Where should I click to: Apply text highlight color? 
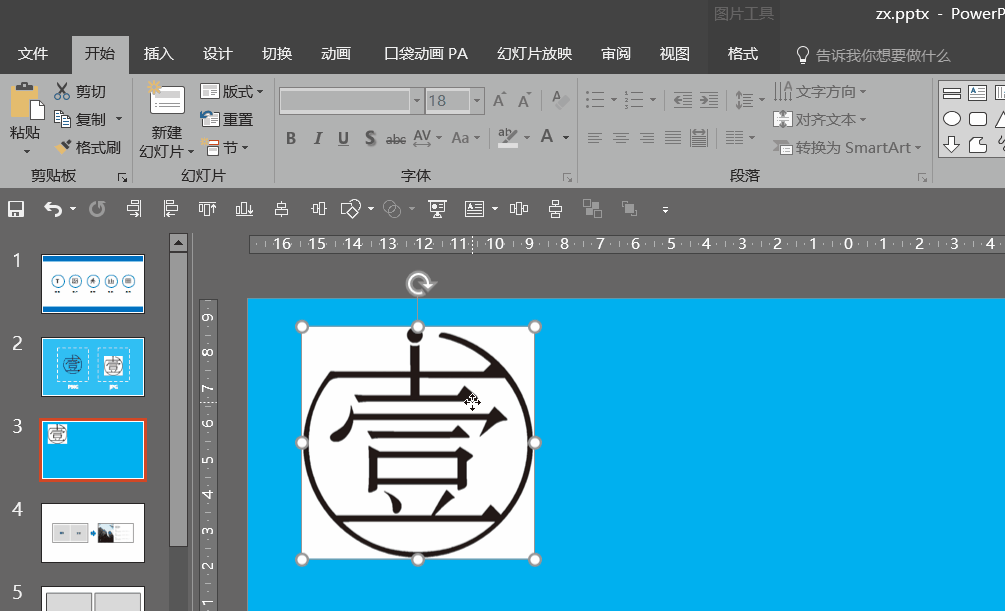(x=508, y=138)
